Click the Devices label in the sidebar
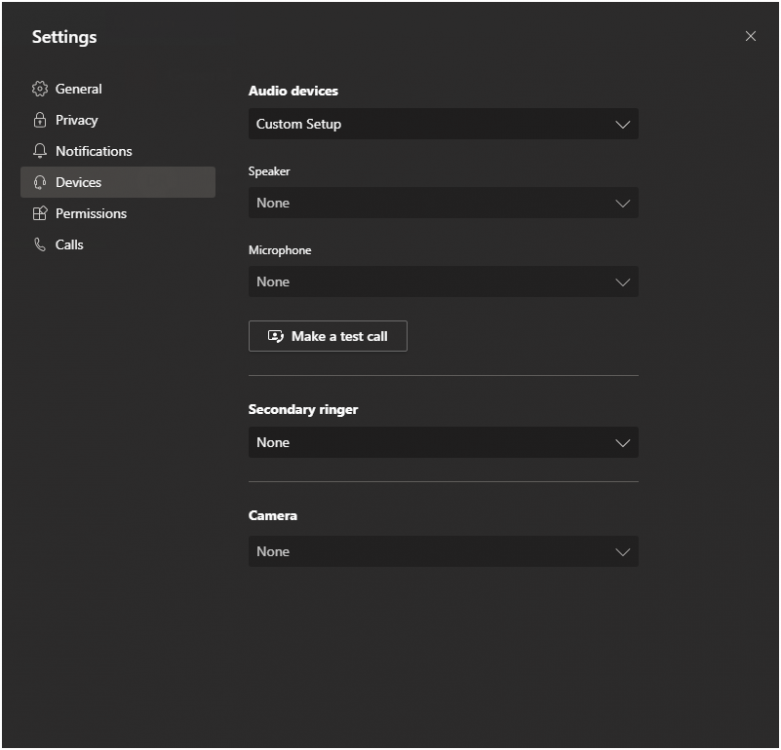The height and width of the screenshot is (750, 781). click(x=78, y=182)
